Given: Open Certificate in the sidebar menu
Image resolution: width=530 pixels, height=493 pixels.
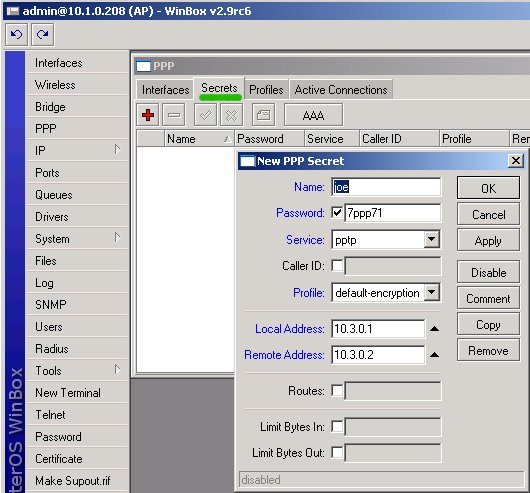Looking at the screenshot, I should point(77,459).
